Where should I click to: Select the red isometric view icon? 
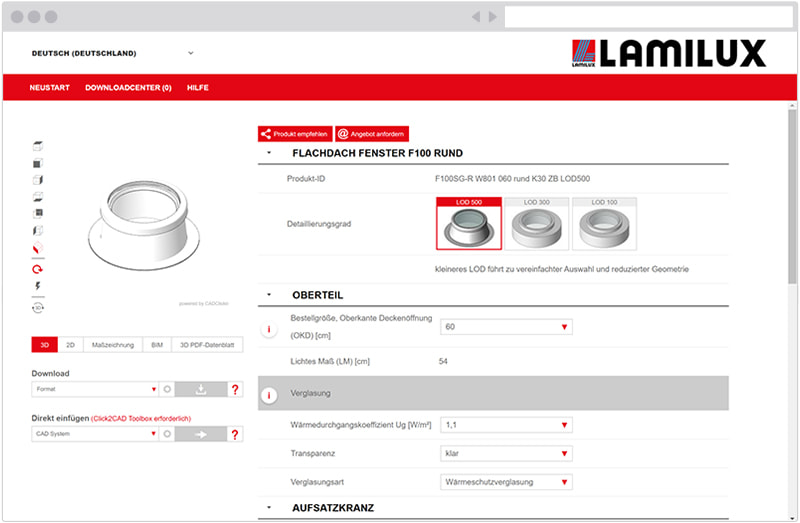click(x=38, y=248)
